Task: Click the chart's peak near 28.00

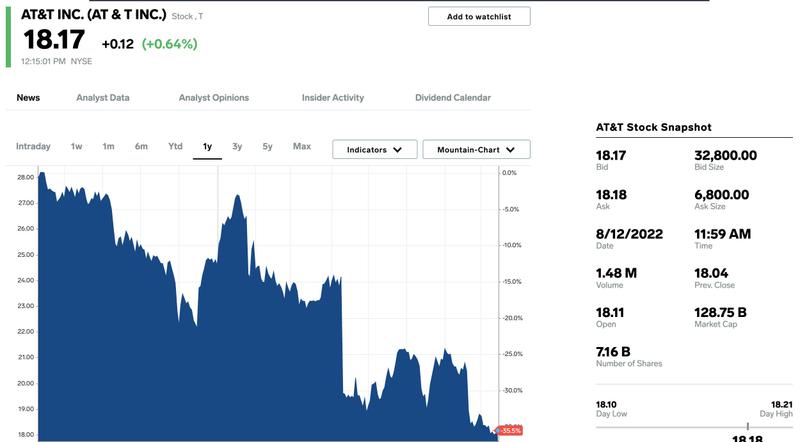Action: [x=42, y=175]
